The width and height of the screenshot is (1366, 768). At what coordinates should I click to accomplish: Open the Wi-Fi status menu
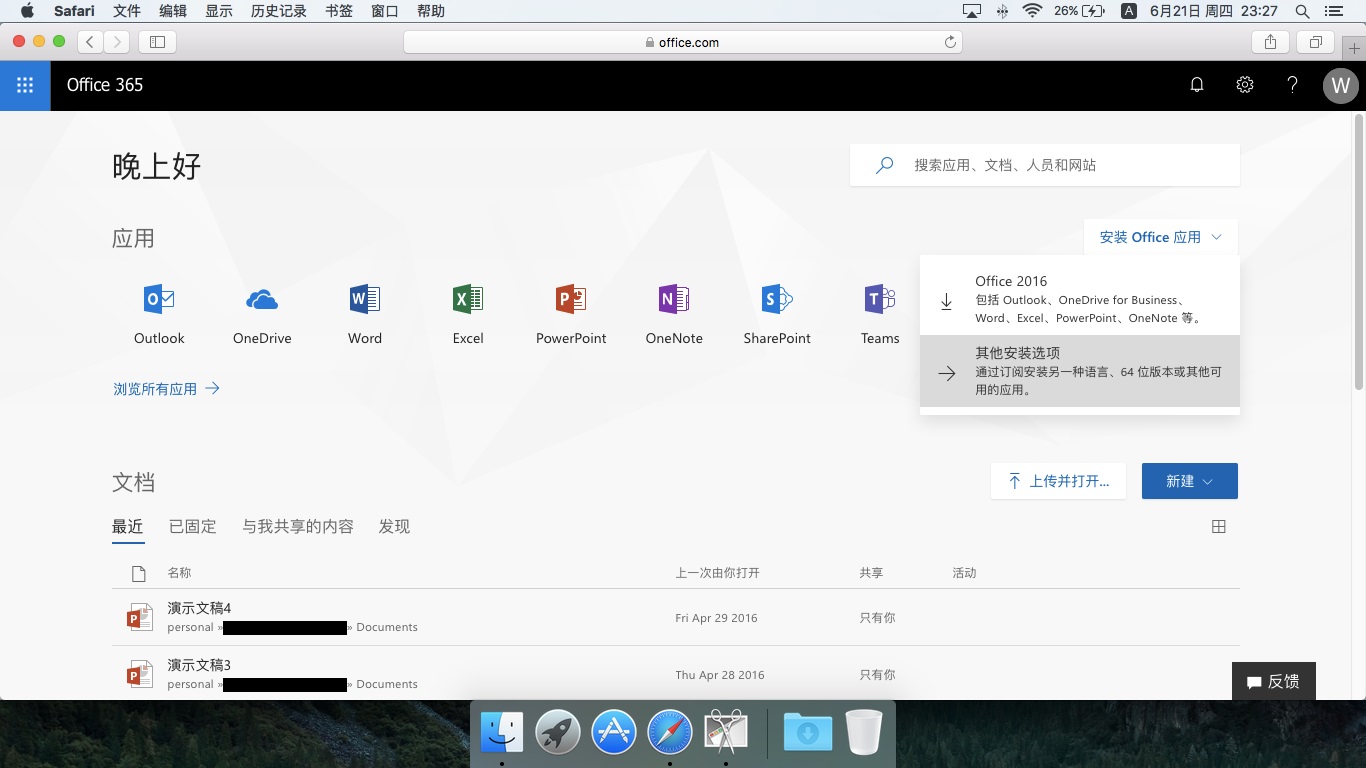1032,11
